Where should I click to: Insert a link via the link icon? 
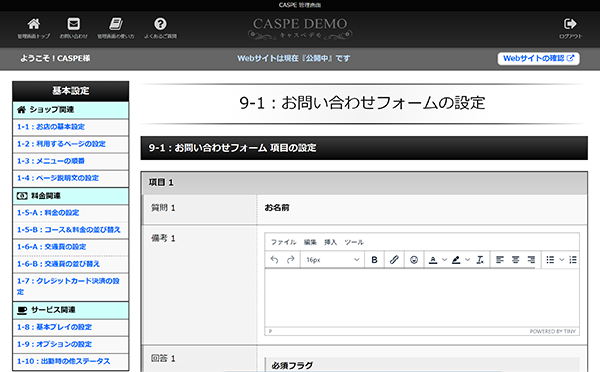pos(394,260)
